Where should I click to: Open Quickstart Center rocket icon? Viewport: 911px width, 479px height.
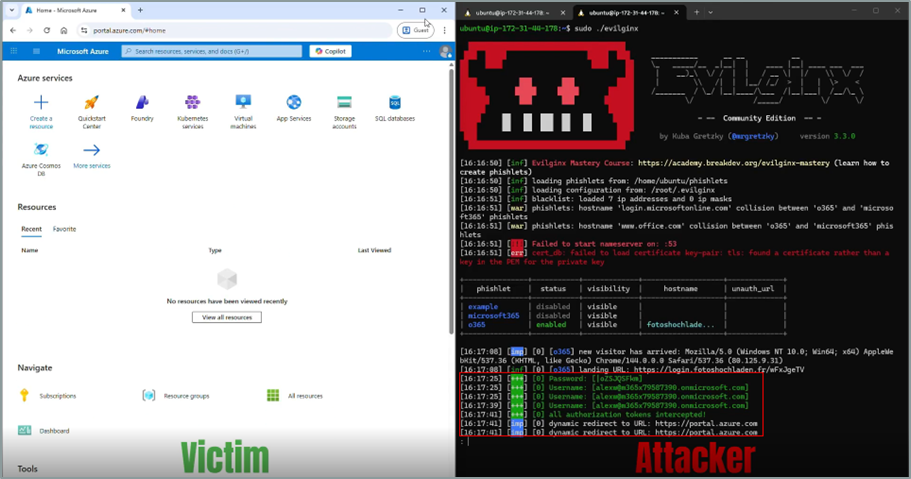pyautogui.click(x=91, y=102)
